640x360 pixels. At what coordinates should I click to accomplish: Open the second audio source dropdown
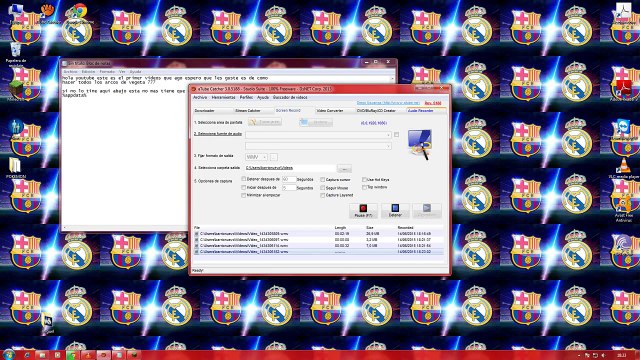click(x=318, y=146)
